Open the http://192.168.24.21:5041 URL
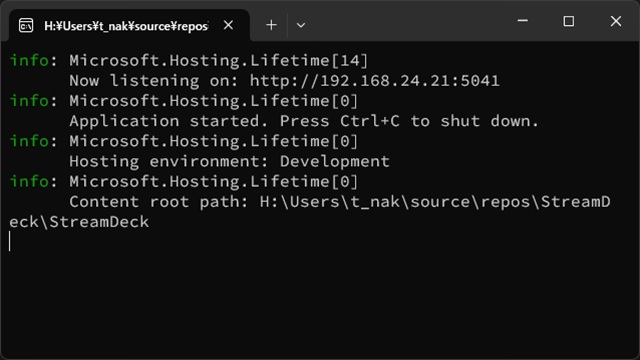This screenshot has width=640, height=360. [x=375, y=81]
